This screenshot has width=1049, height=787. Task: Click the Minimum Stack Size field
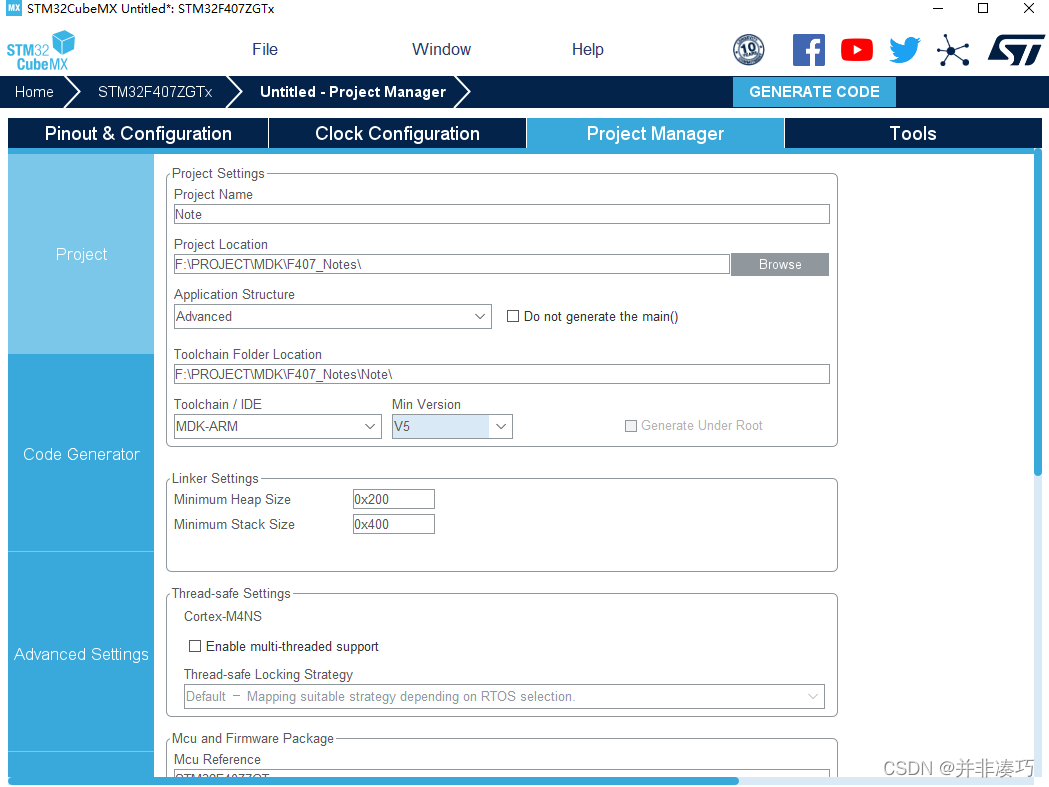(x=394, y=524)
